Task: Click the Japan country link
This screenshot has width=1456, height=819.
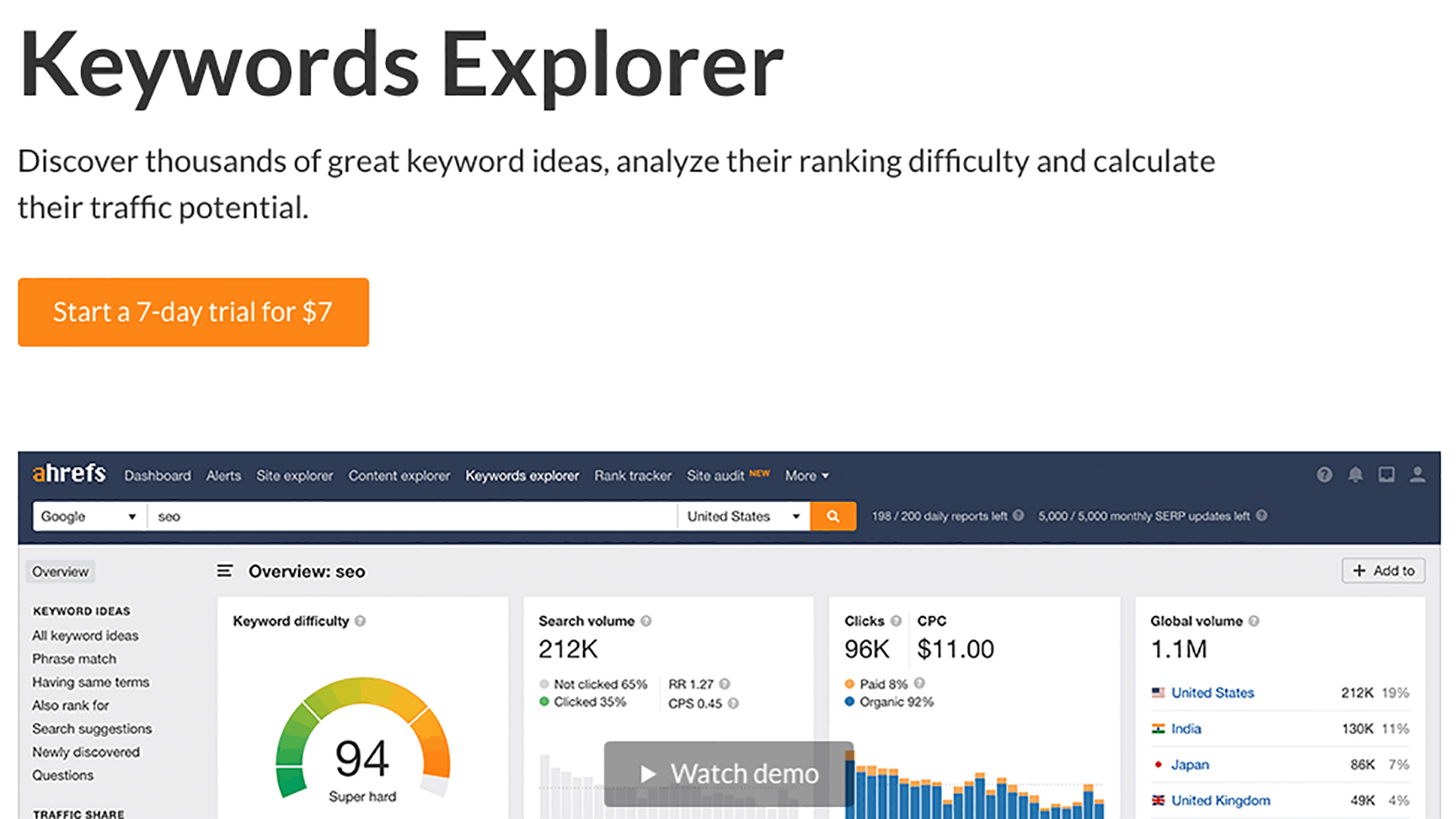Action: click(x=1190, y=764)
